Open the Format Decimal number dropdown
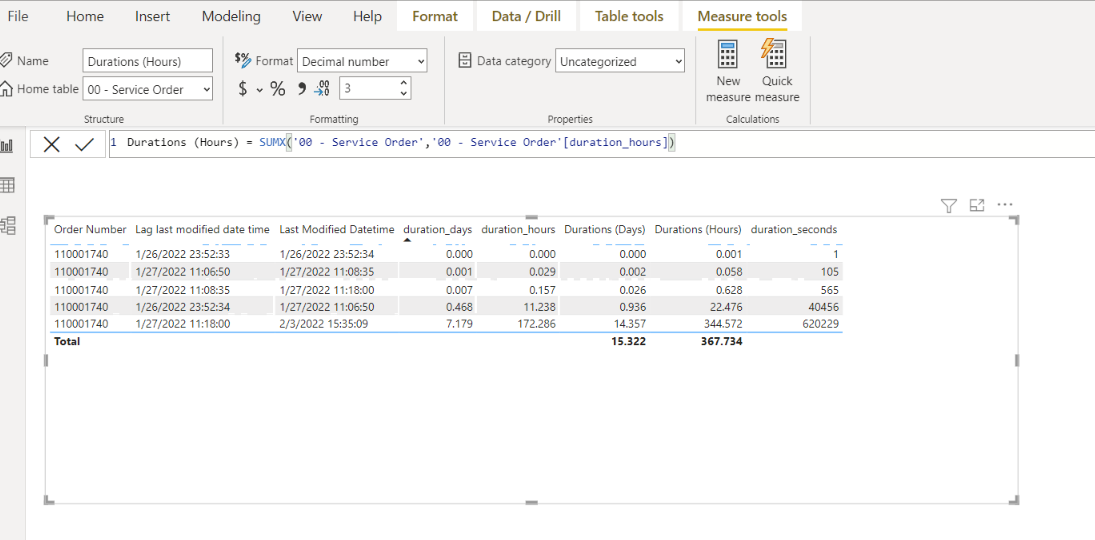 pos(362,61)
